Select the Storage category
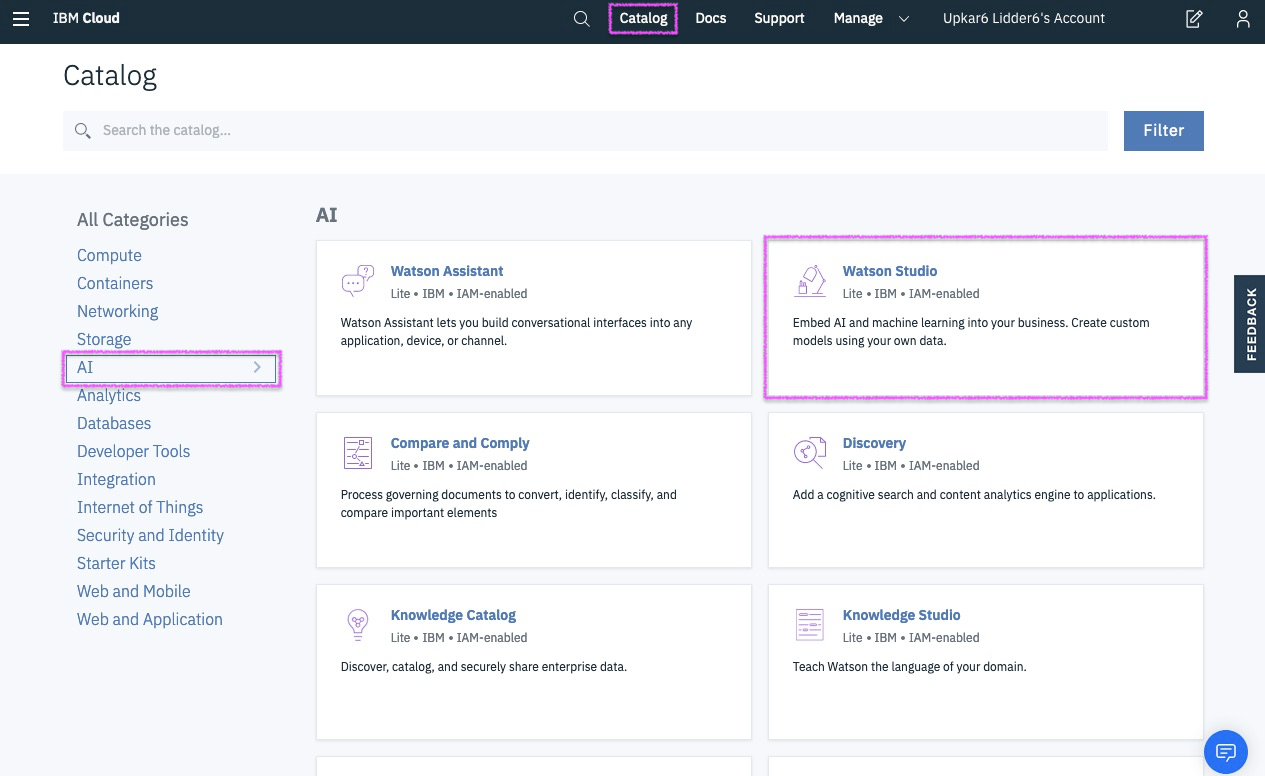Viewport: 1265px width, 776px height. pyautogui.click(x=104, y=339)
